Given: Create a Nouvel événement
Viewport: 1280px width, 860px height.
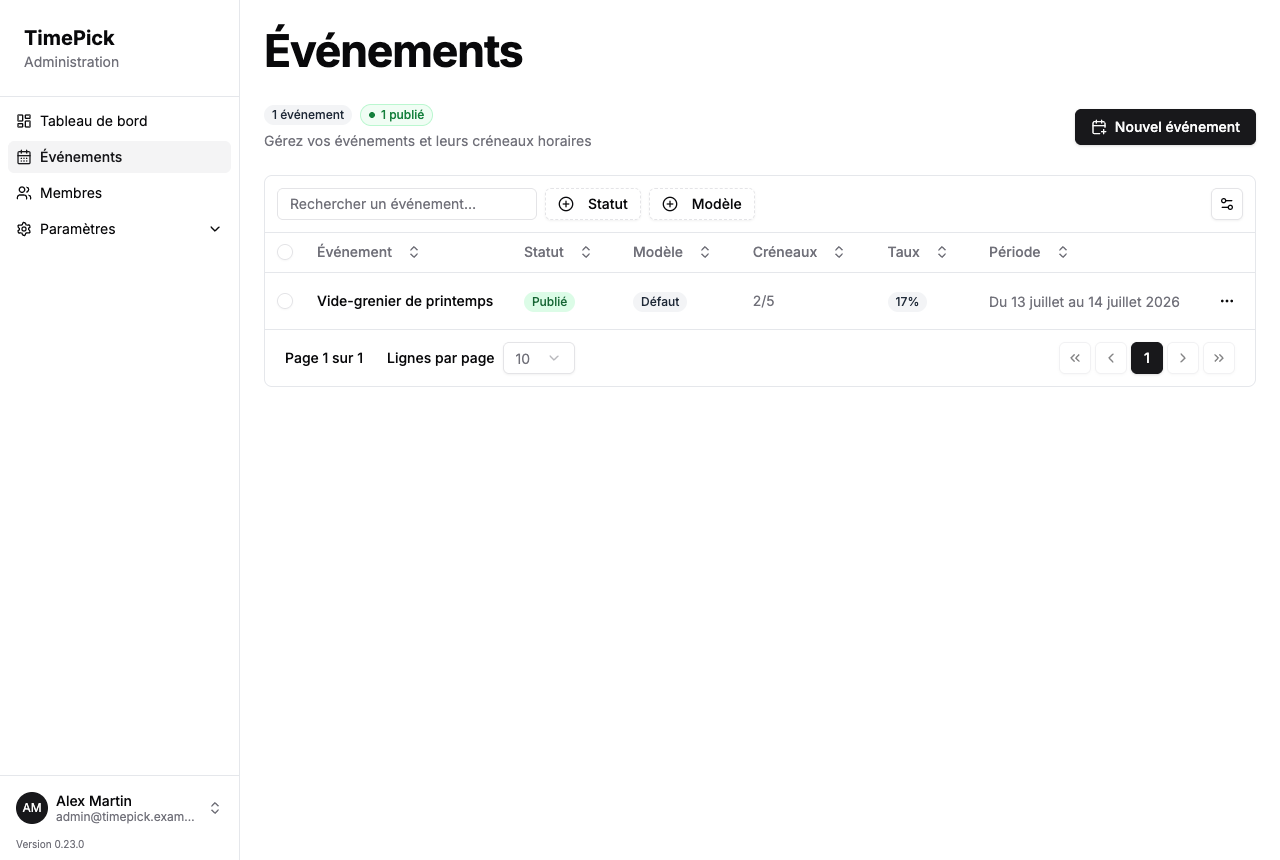Looking at the screenshot, I should coord(1165,127).
